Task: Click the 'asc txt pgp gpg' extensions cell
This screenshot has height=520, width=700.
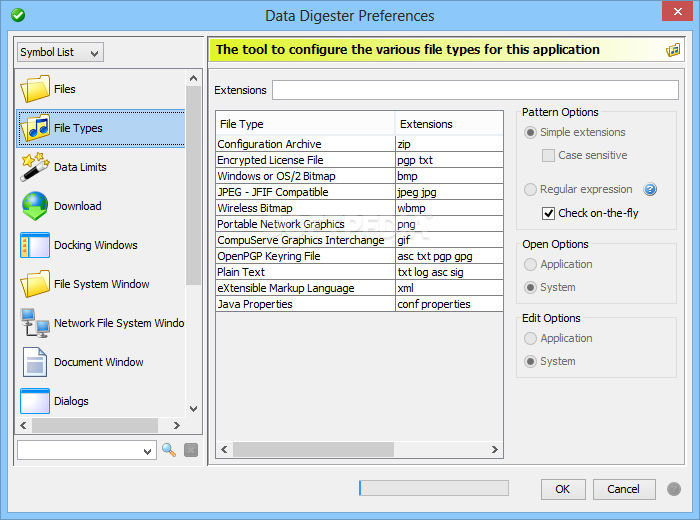Action: [x=449, y=256]
